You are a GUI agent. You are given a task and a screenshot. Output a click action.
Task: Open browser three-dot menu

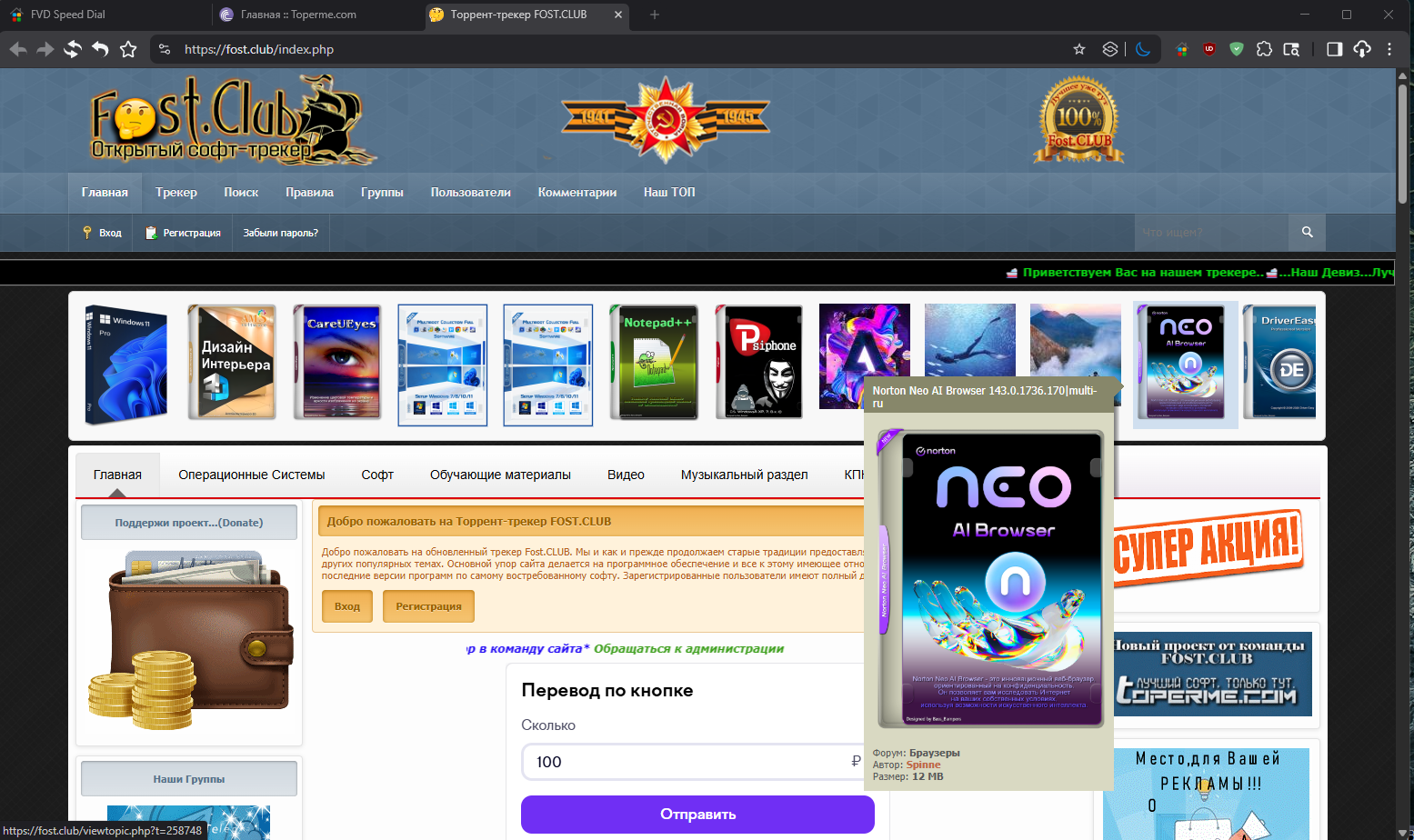[1389, 49]
